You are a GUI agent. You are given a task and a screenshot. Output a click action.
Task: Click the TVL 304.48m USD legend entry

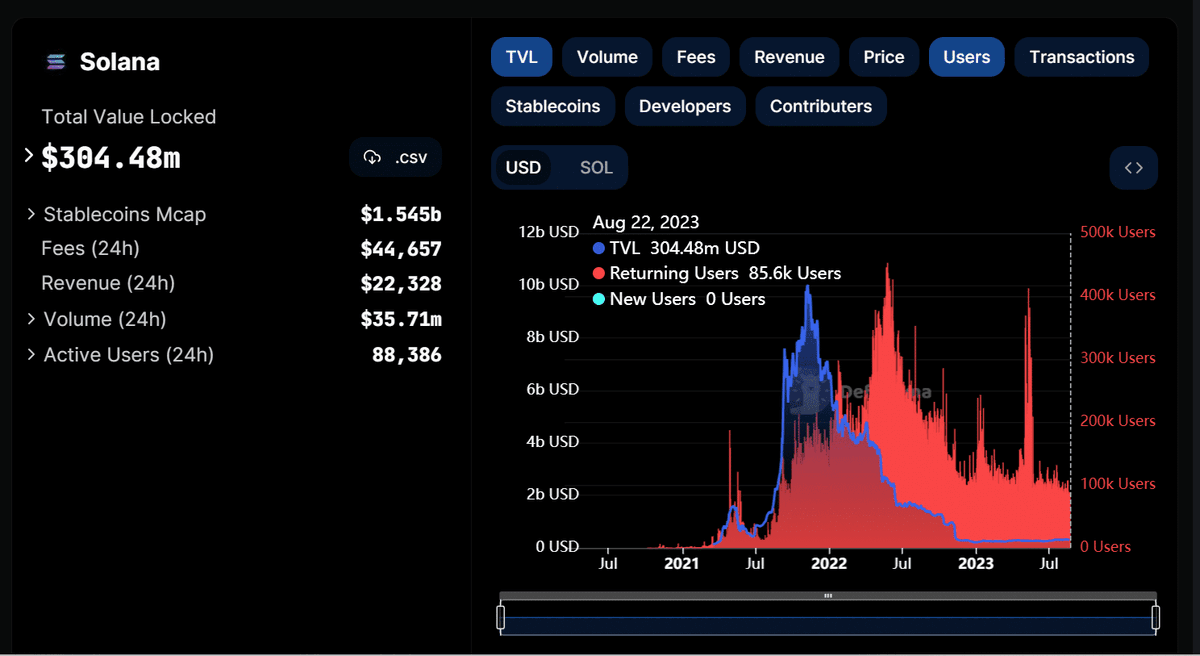[x=676, y=247]
